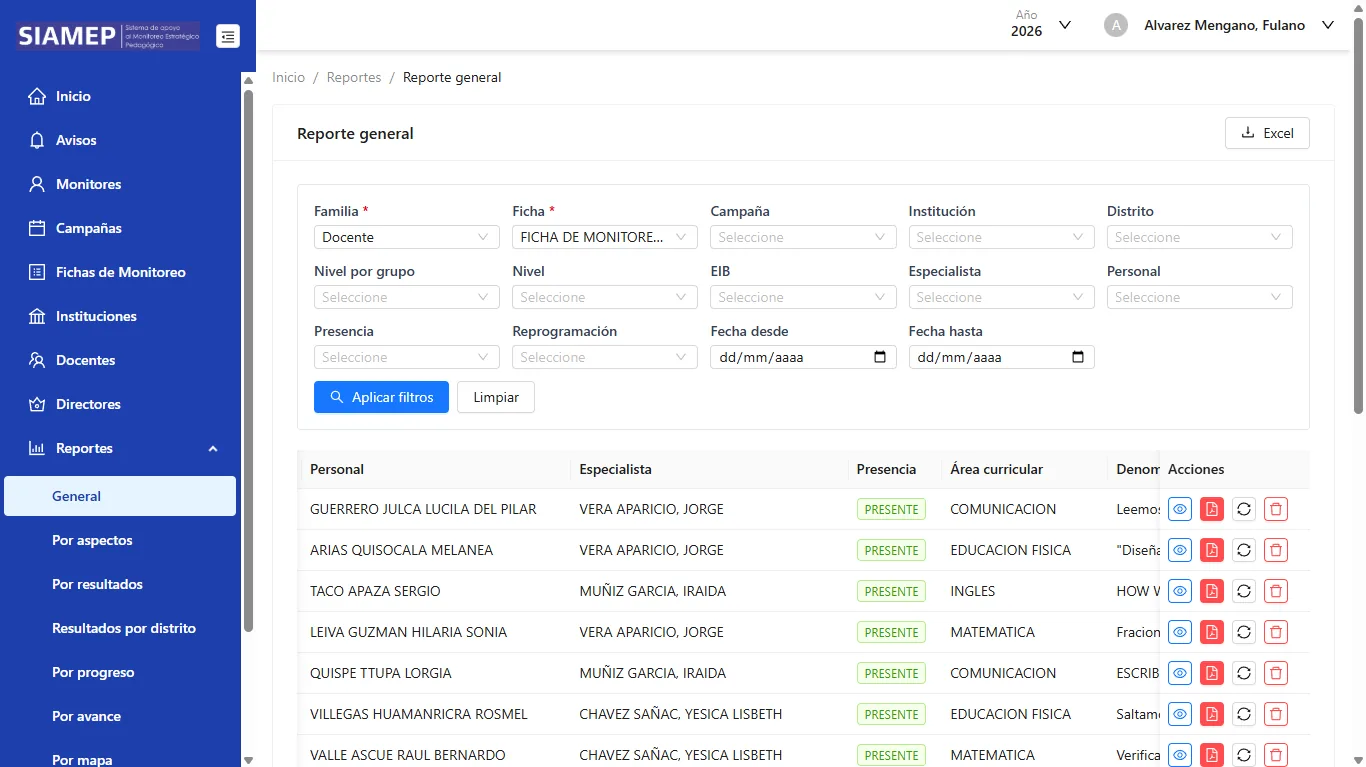Select the General report submenu item
1366x767 pixels.
pos(120,496)
